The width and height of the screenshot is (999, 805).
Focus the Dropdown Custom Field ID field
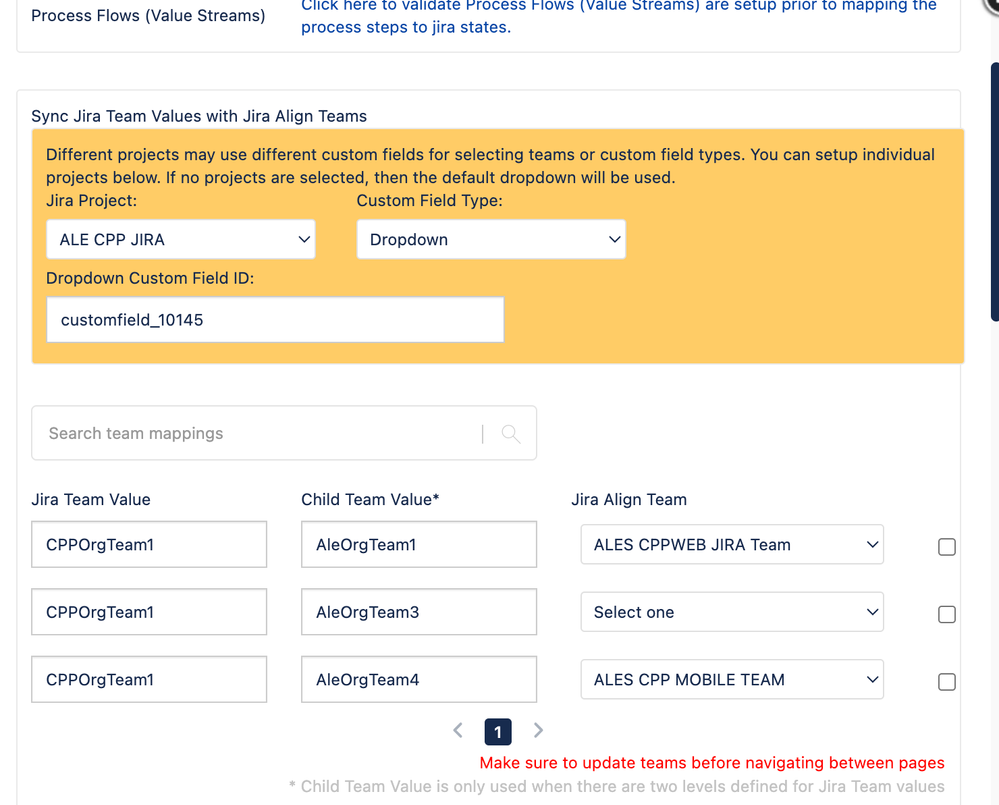(x=275, y=320)
